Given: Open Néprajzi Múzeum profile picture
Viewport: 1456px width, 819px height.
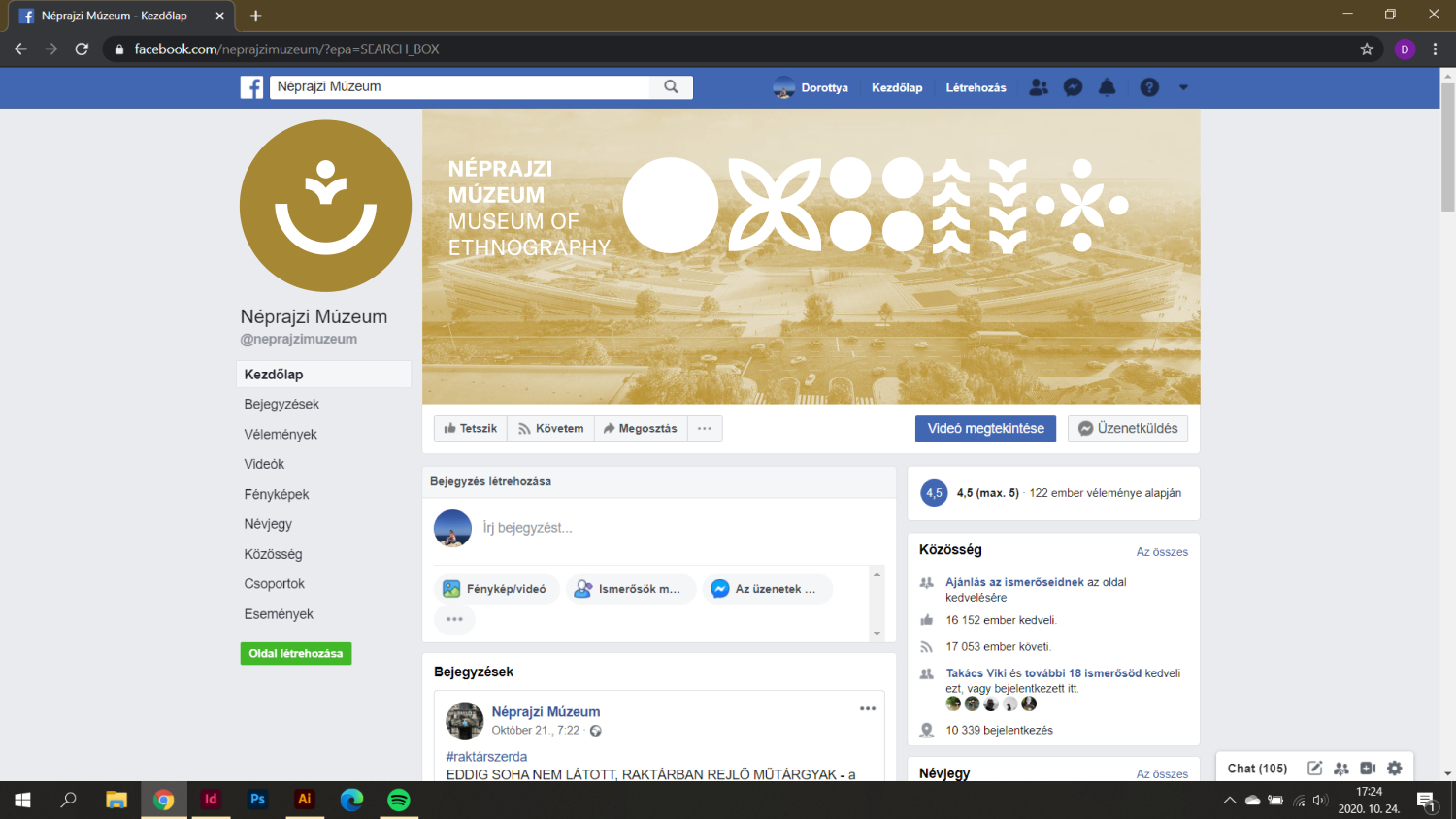Looking at the screenshot, I should coord(326,206).
